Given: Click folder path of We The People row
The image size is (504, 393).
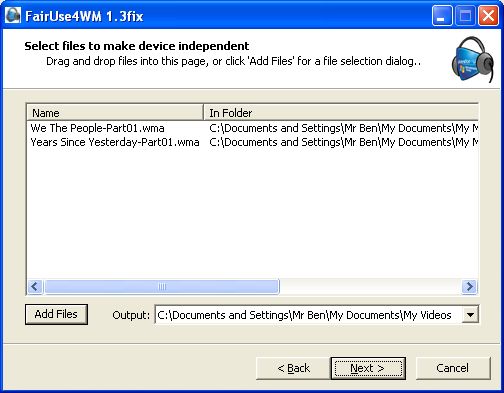Looking at the screenshot, I should pos(344,128).
